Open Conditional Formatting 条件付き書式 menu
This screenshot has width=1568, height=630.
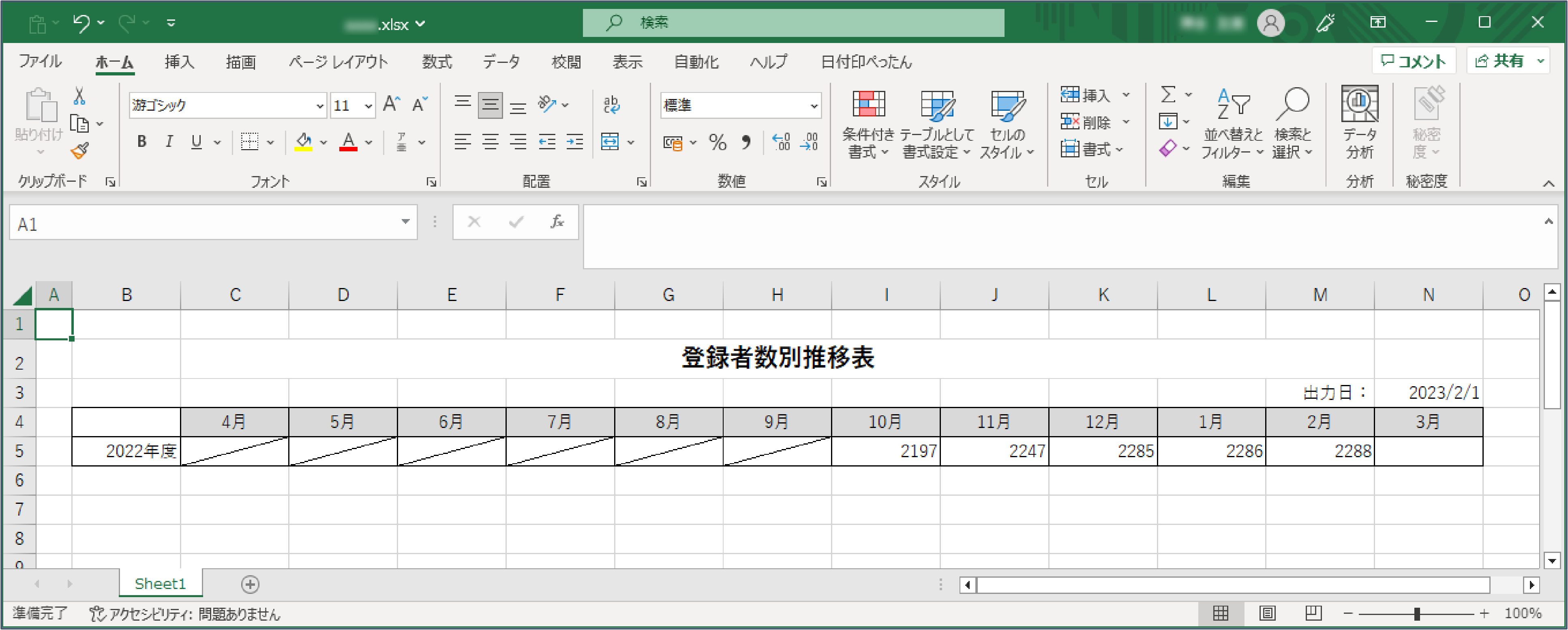pos(869,124)
